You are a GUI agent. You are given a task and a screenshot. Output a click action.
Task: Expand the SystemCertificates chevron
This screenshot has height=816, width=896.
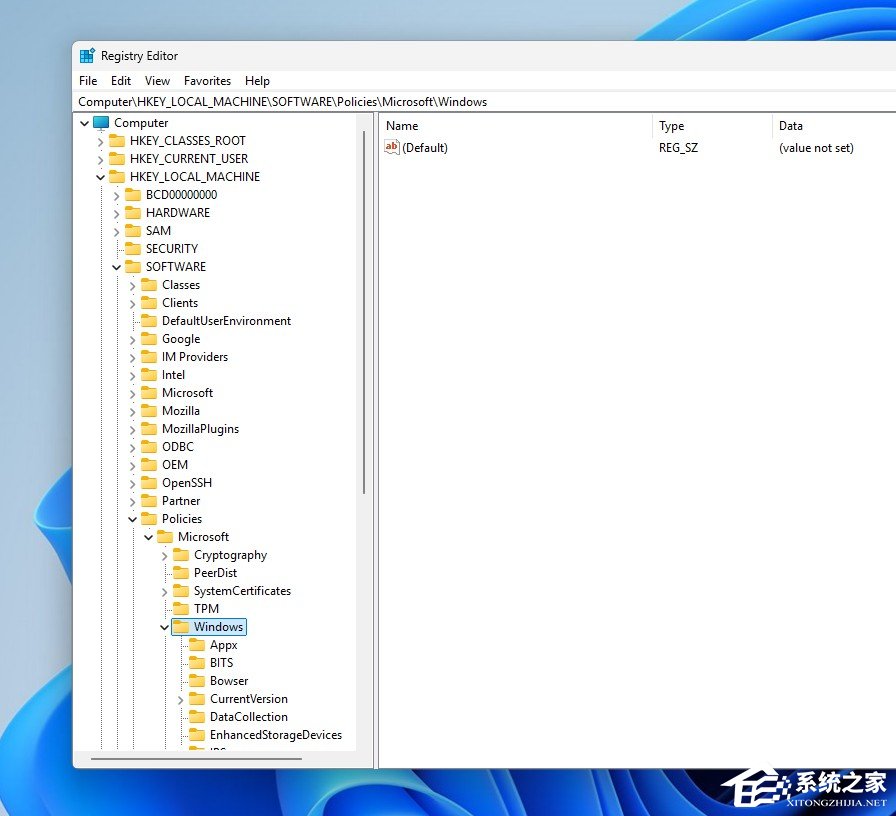tap(165, 591)
